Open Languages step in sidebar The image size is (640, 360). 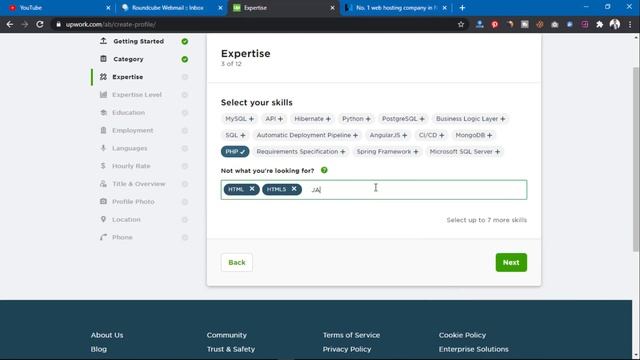coord(129,148)
